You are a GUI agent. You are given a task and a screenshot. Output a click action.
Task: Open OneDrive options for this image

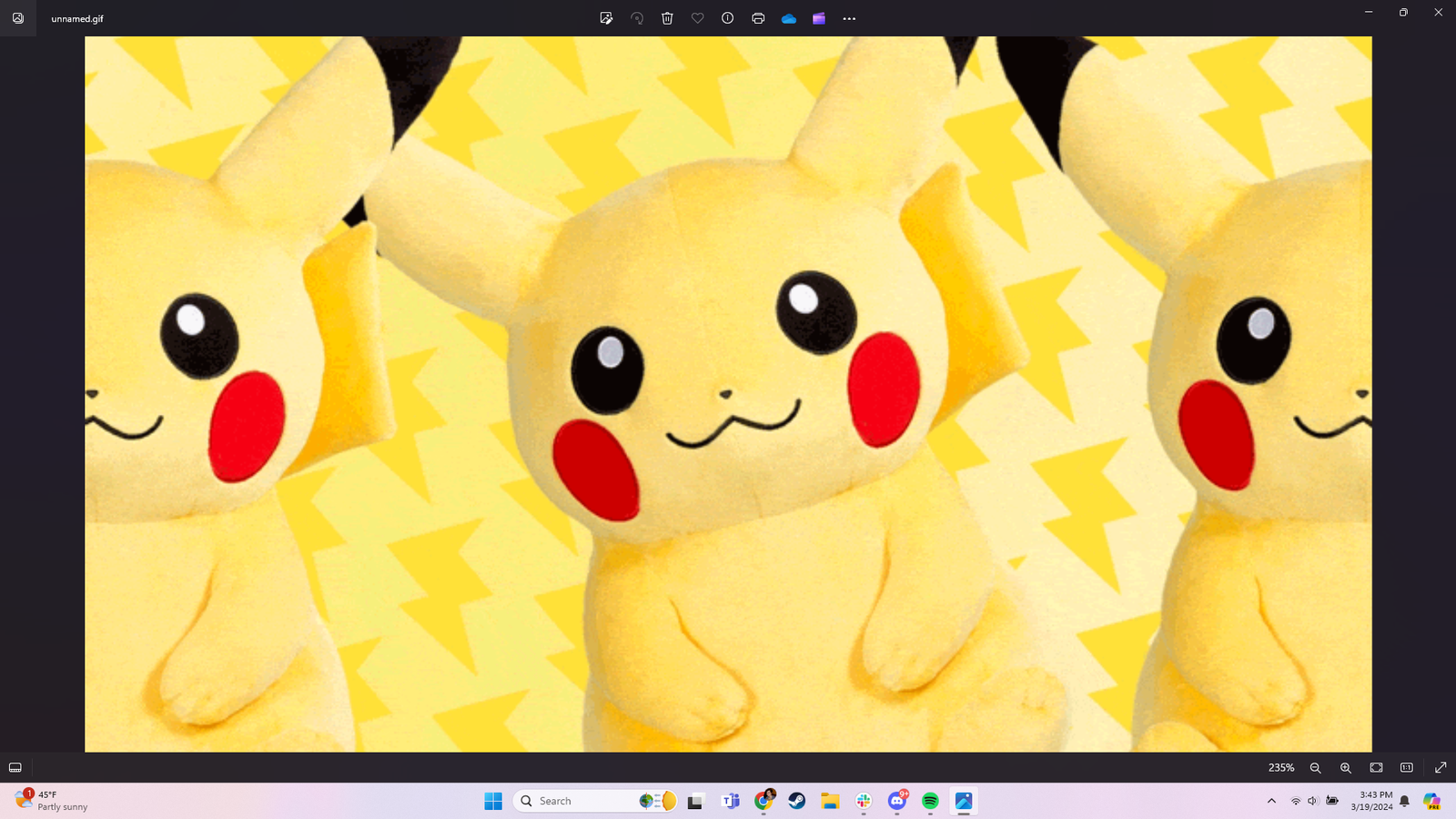[x=788, y=18]
